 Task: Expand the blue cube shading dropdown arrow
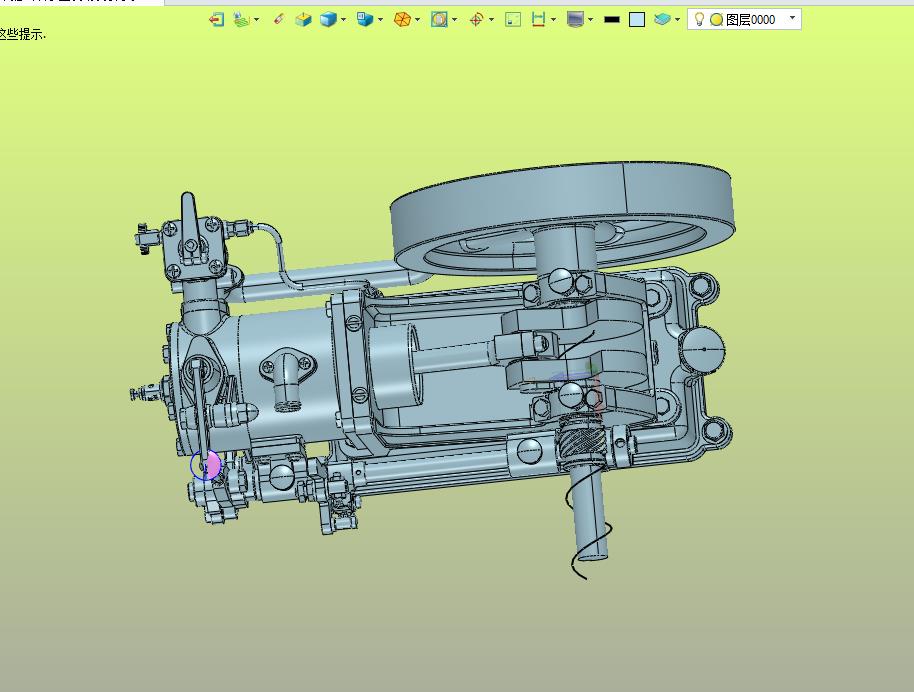(343, 20)
